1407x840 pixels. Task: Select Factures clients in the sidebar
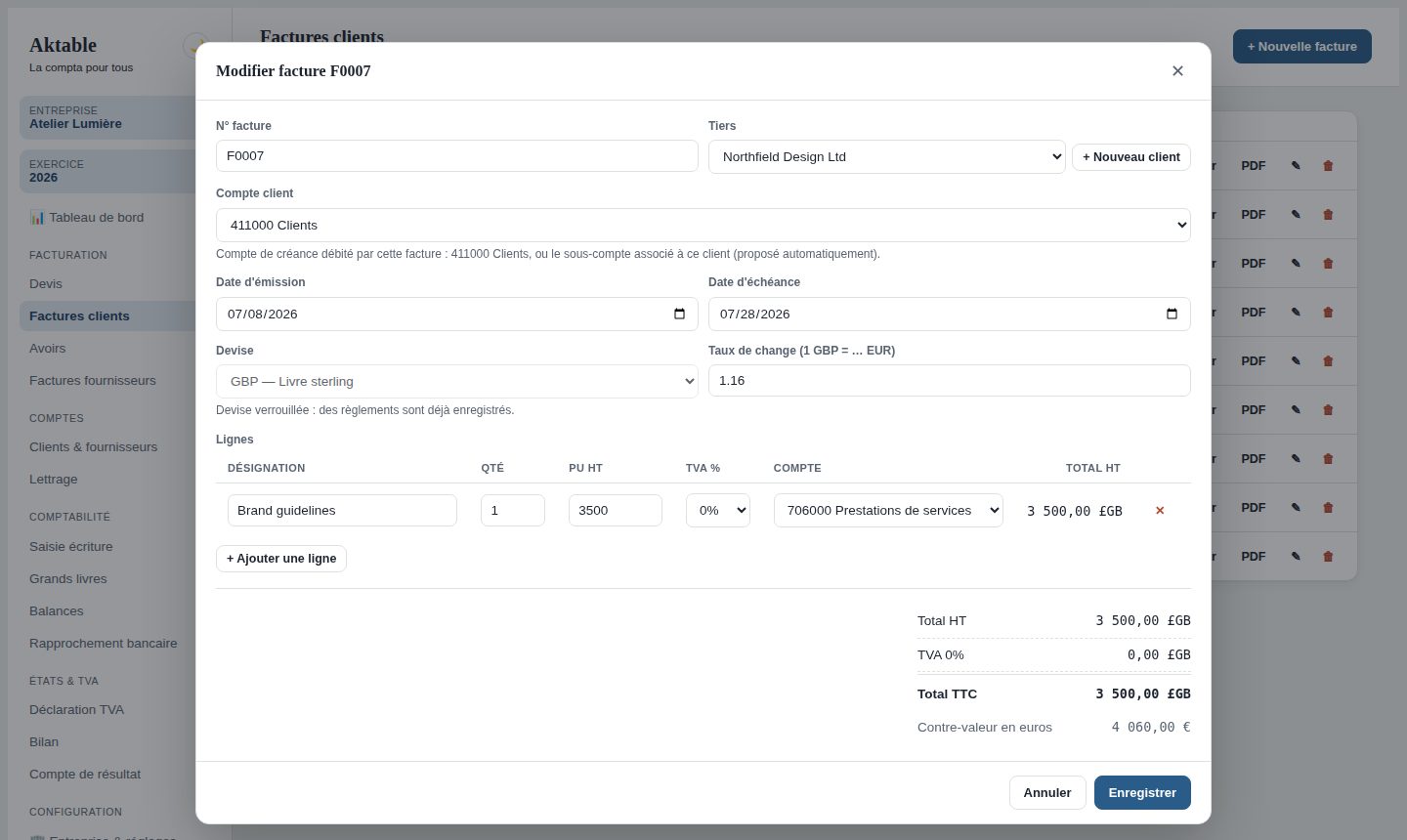tap(107, 315)
